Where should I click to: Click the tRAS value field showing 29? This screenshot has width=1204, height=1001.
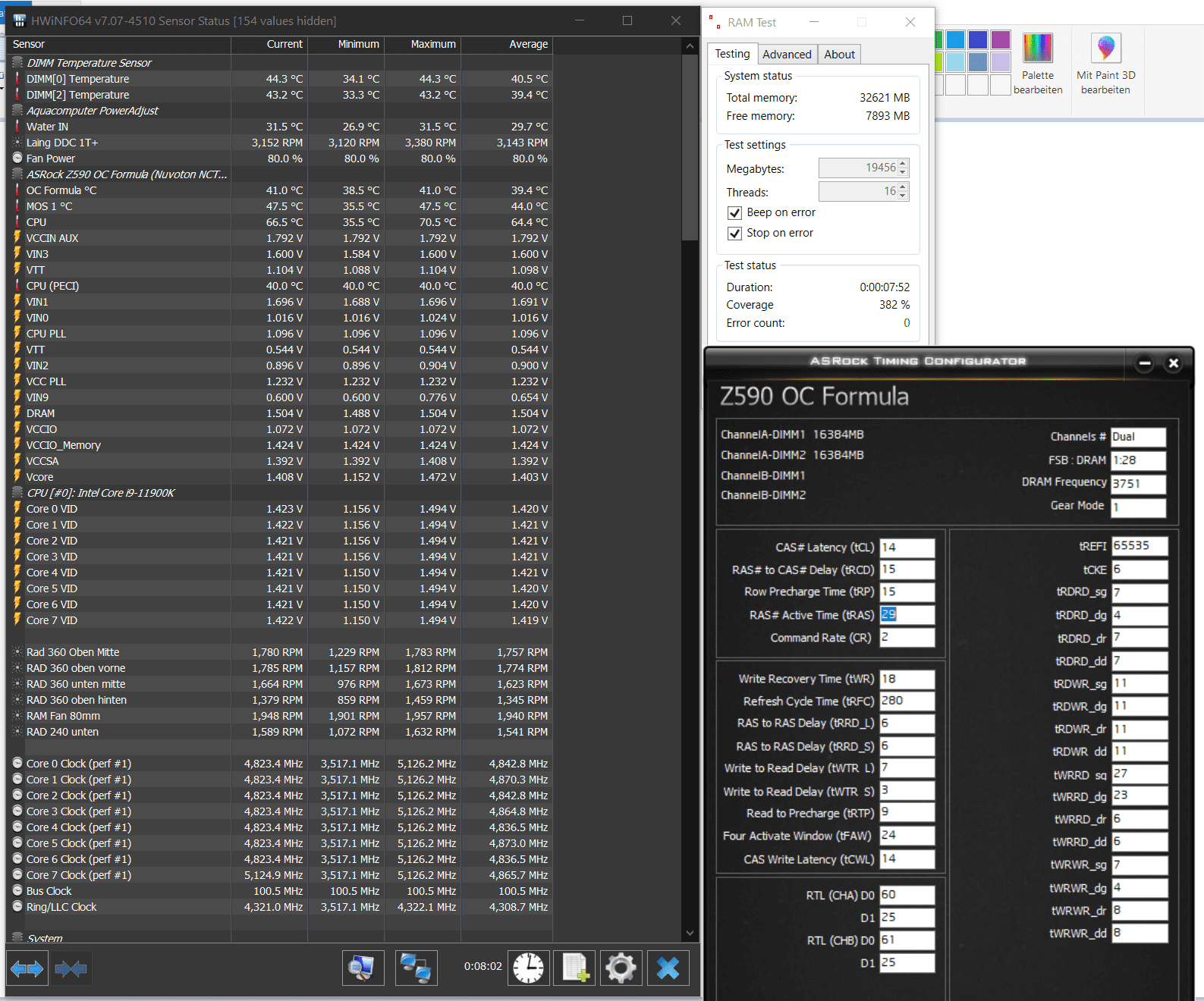click(907, 615)
